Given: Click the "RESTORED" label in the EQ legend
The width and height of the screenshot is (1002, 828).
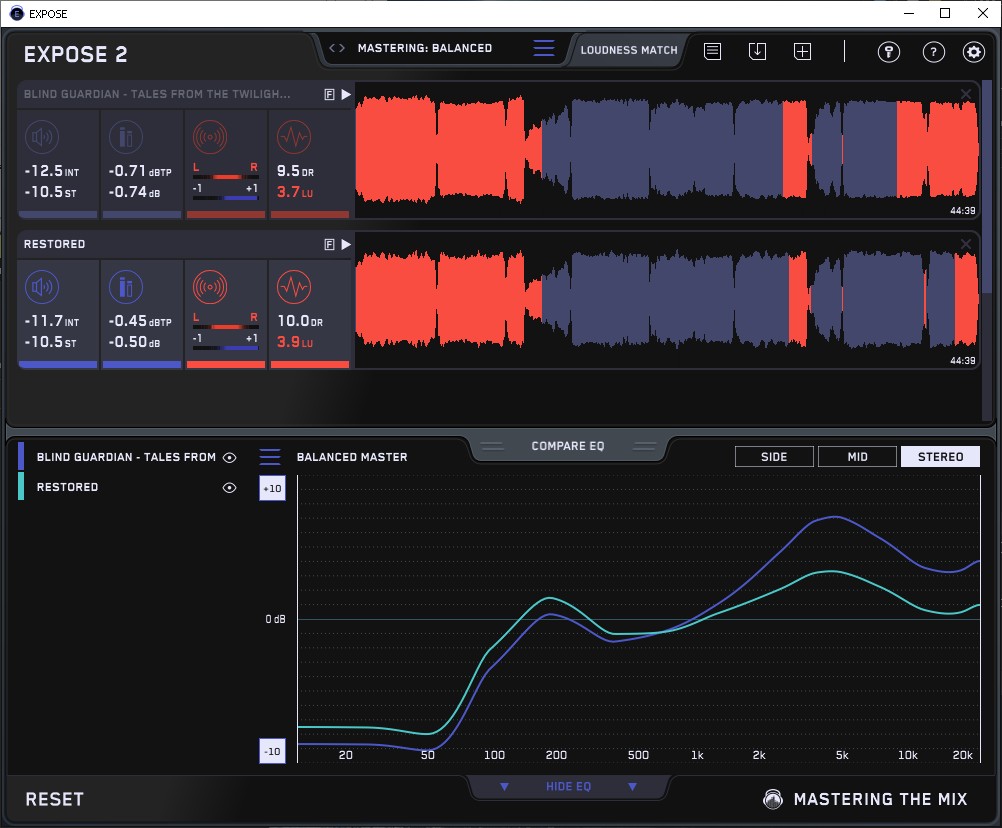Looking at the screenshot, I should pyautogui.click(x=67, y=487).
